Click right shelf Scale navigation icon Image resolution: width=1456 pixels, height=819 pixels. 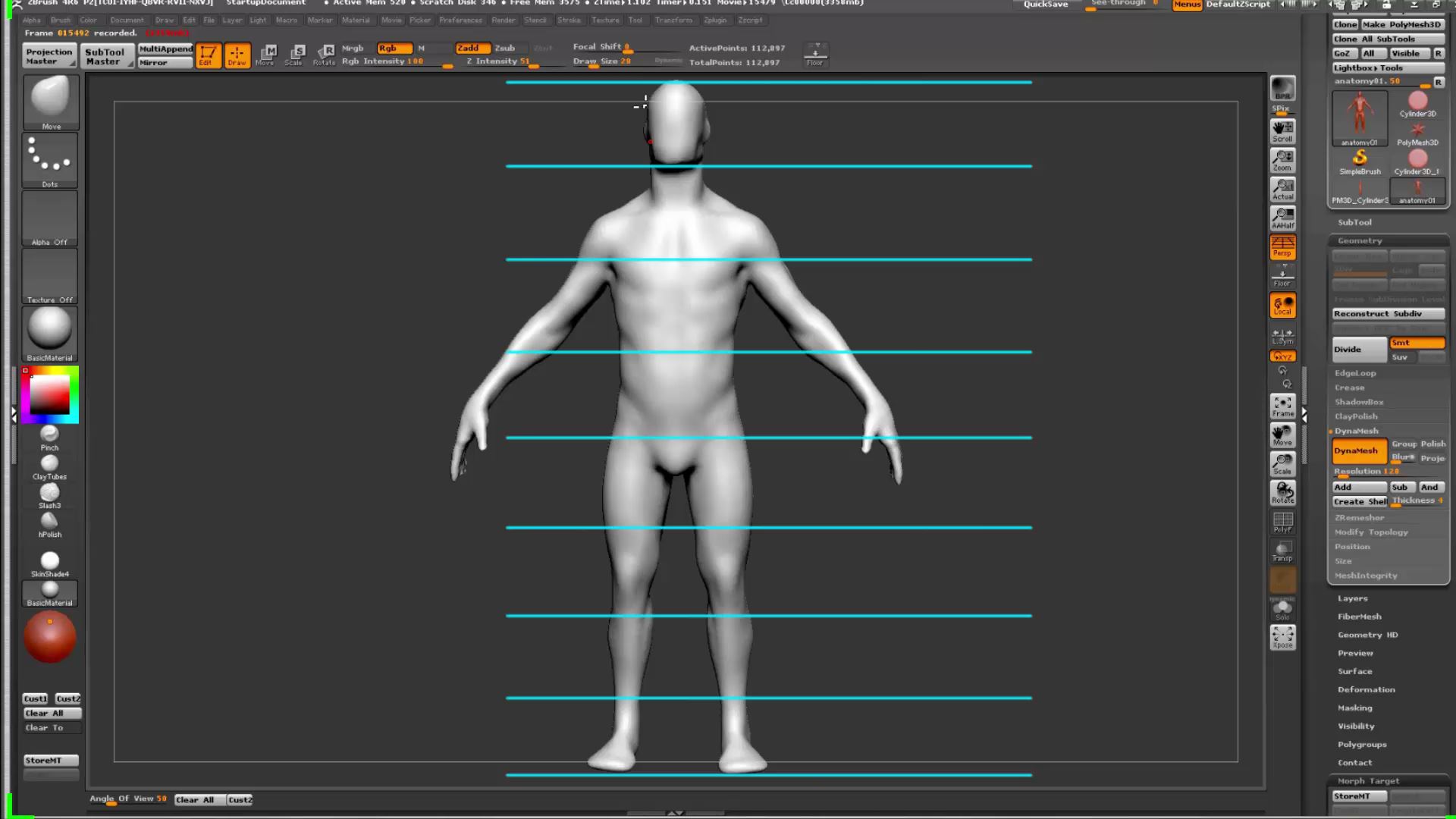tap(1282, 464)
